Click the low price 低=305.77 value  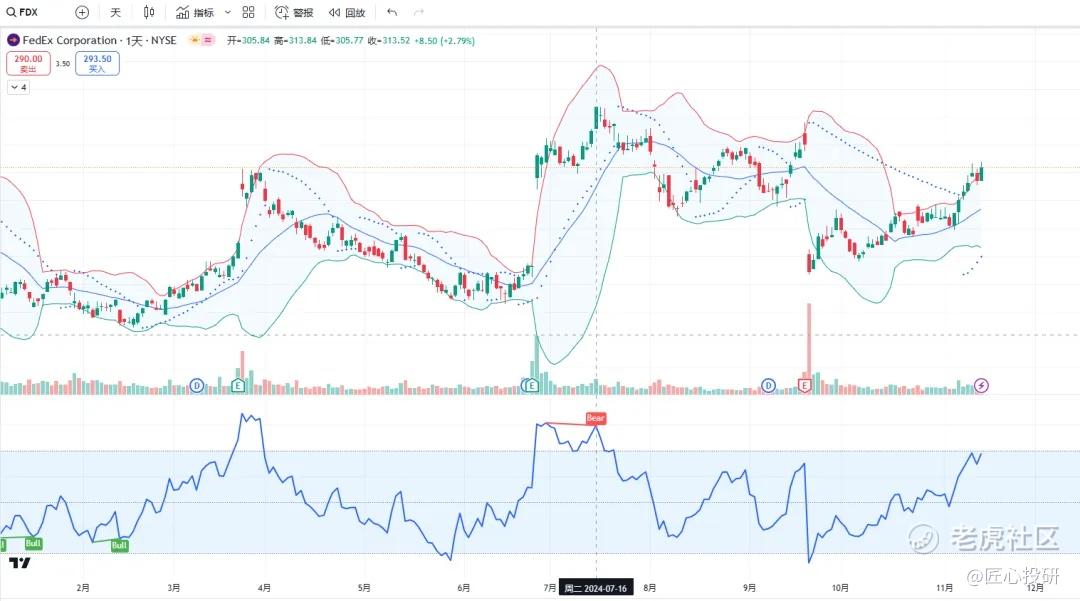pyautogui.click(x=342, y=41)
